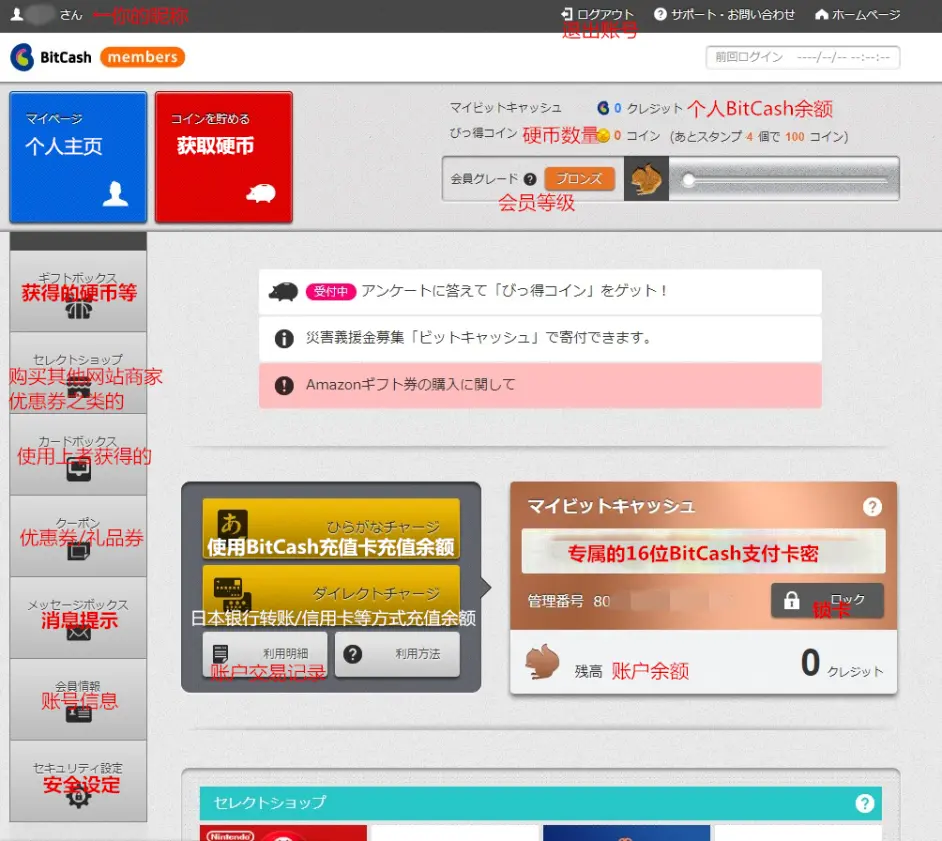The image size is (942, 841).
Task: Click the 16-digit BitCash ID field
Action: point(703,551)
